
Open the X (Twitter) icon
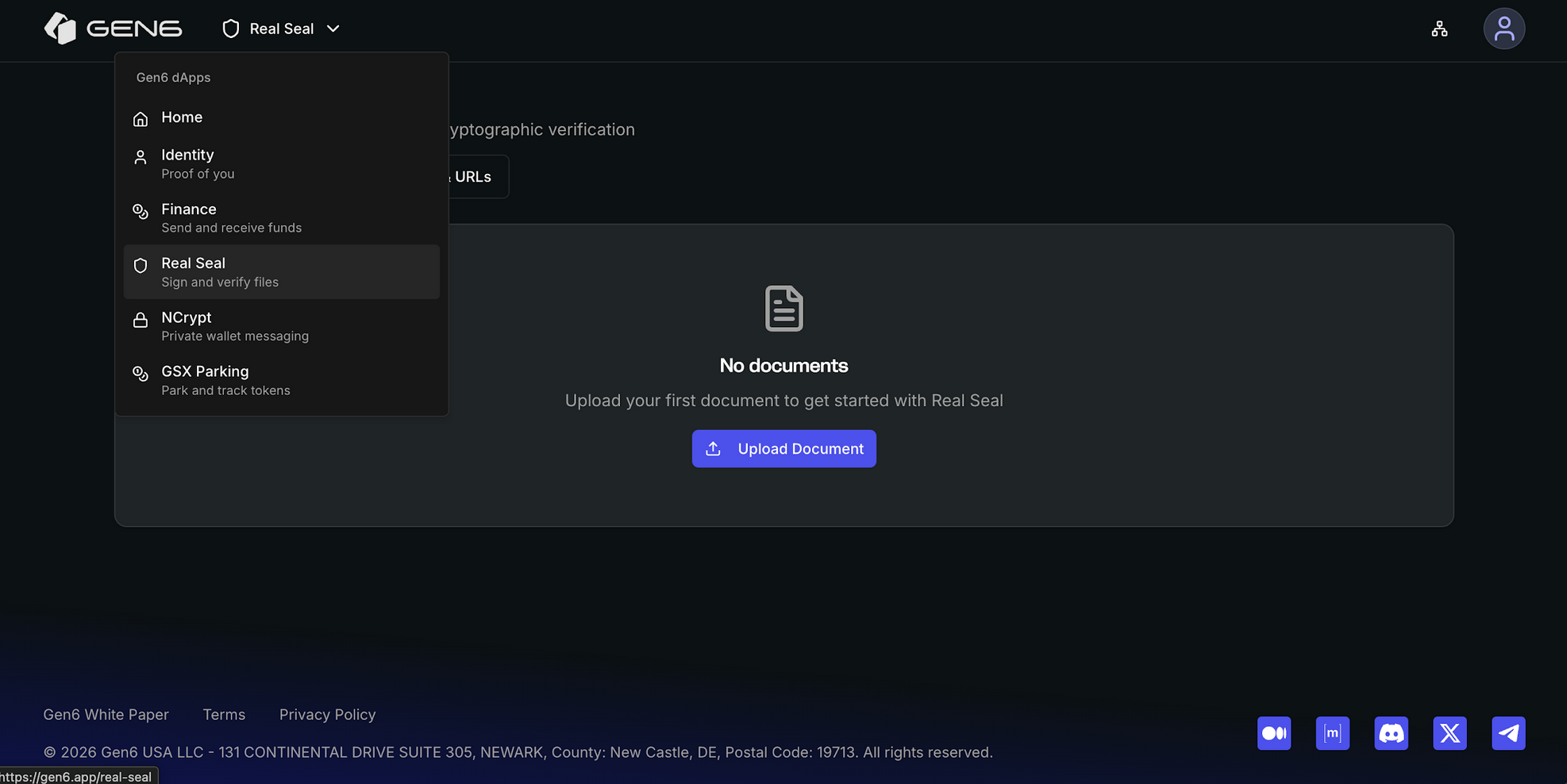[x=1450, y=733]
